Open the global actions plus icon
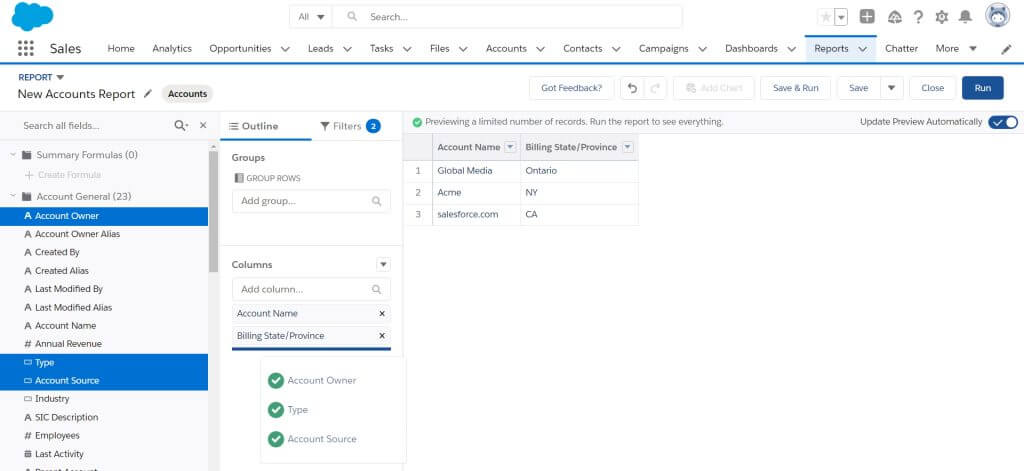Screen dimensions: 1024x471 pos(867,17)
